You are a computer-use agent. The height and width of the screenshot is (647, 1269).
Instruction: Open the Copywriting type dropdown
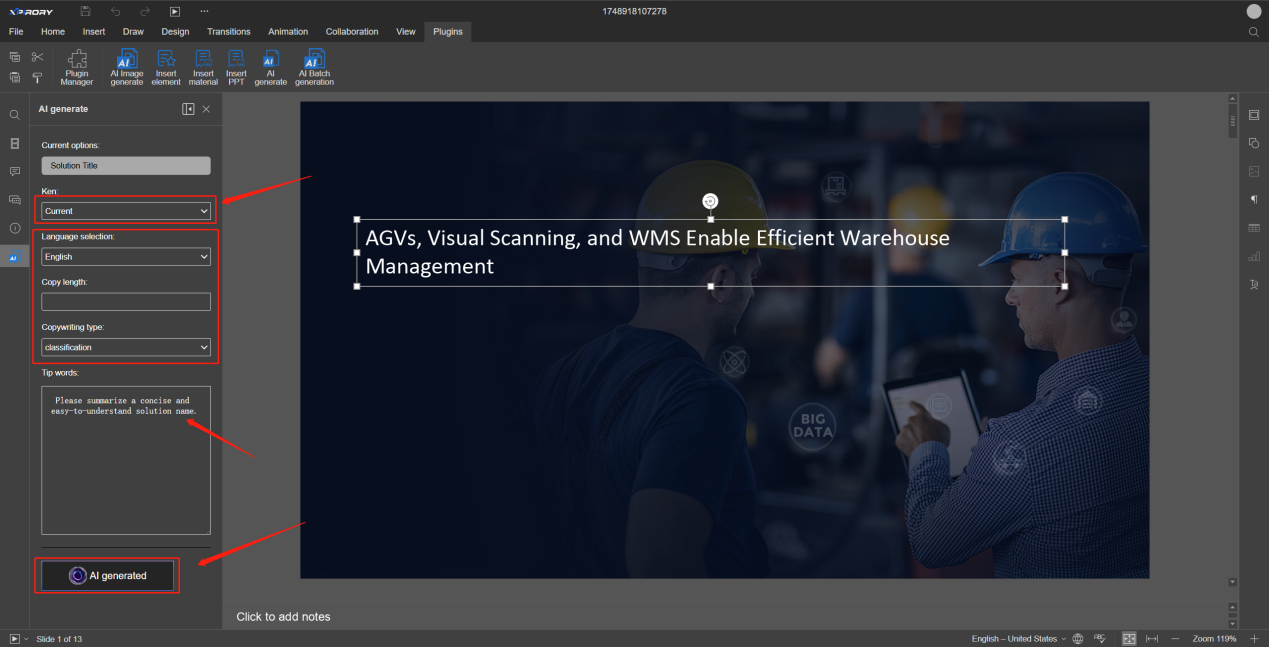[126, 347]
